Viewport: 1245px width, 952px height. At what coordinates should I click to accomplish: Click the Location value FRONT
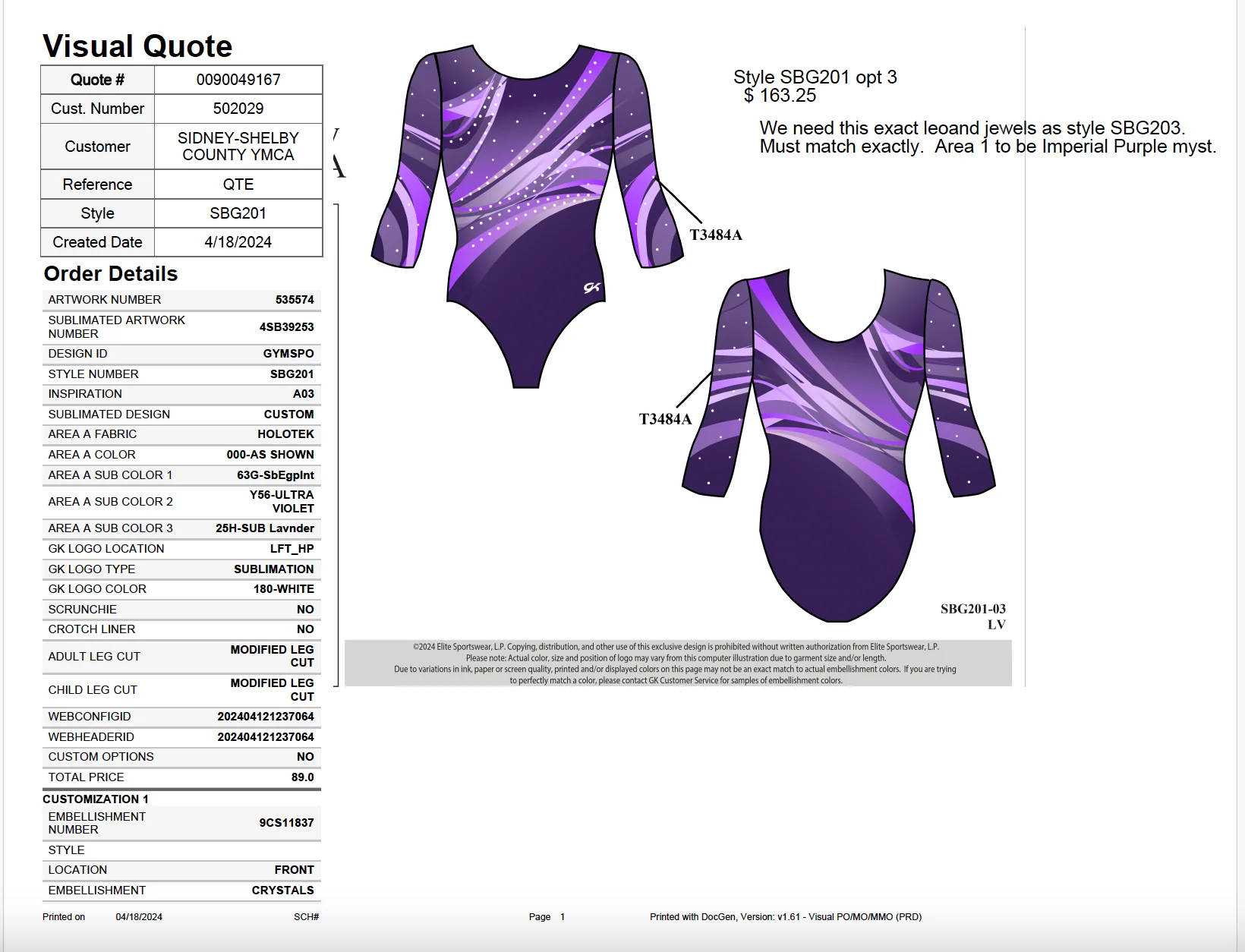(295, 870)
